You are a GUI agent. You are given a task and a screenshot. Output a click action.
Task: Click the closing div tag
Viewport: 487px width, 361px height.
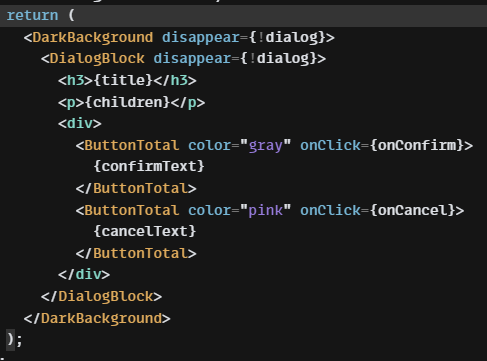tap(84, 275)
